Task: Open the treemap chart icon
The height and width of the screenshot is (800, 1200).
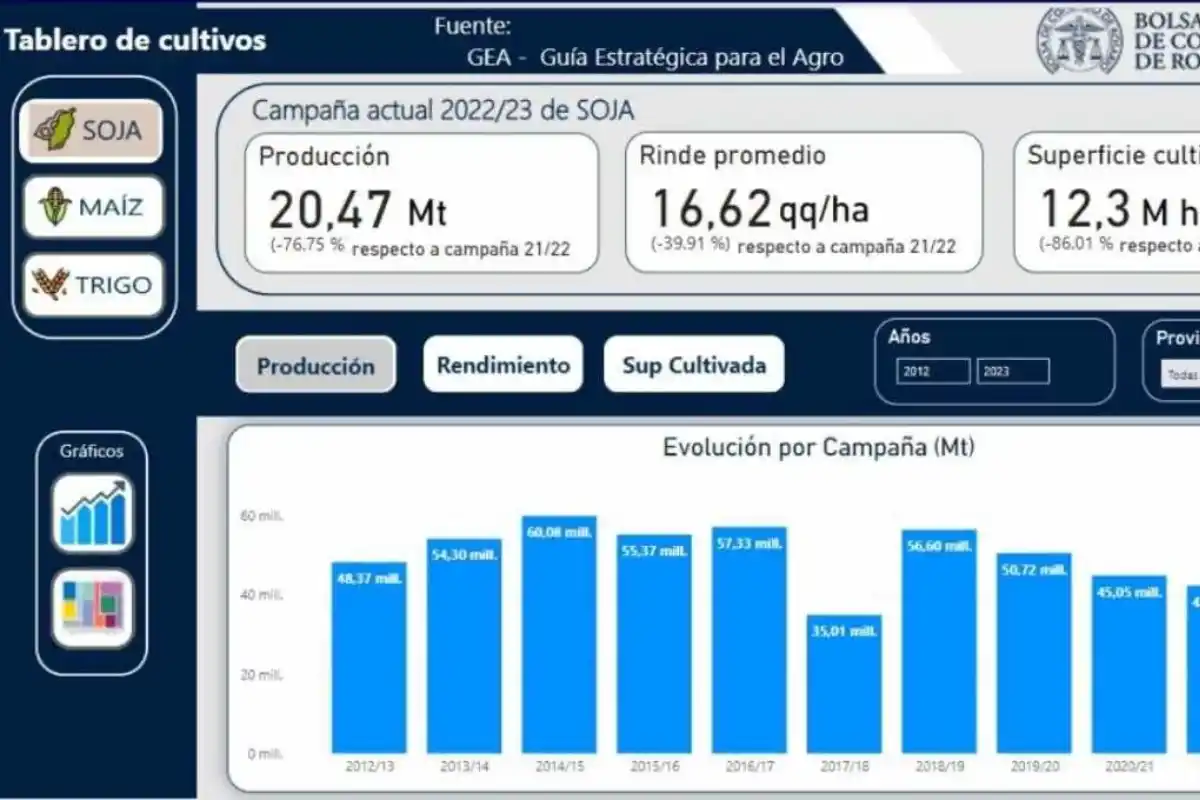Action: [92, 609]
